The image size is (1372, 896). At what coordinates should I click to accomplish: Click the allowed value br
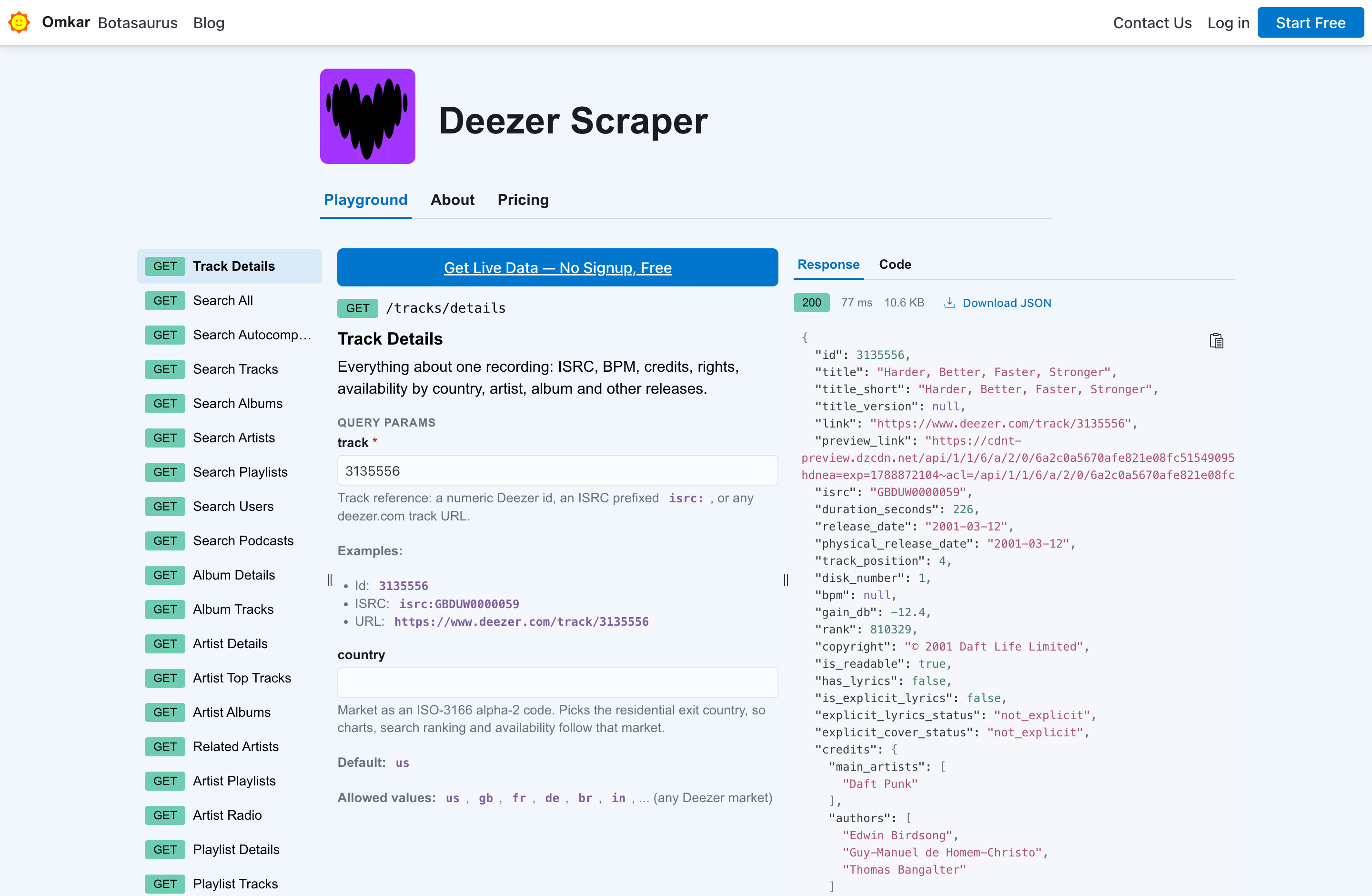coord(585,798)
